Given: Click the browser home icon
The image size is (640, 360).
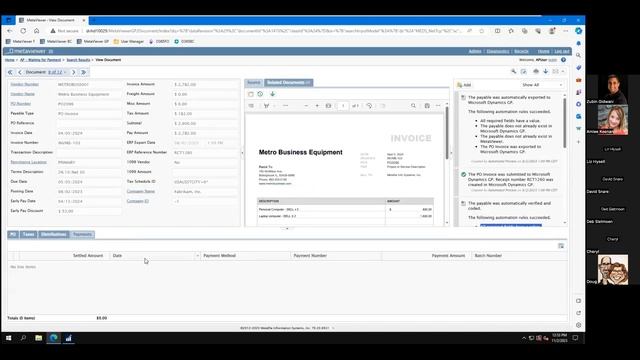Looking at the screenshot, I should [x=36, y=31].
